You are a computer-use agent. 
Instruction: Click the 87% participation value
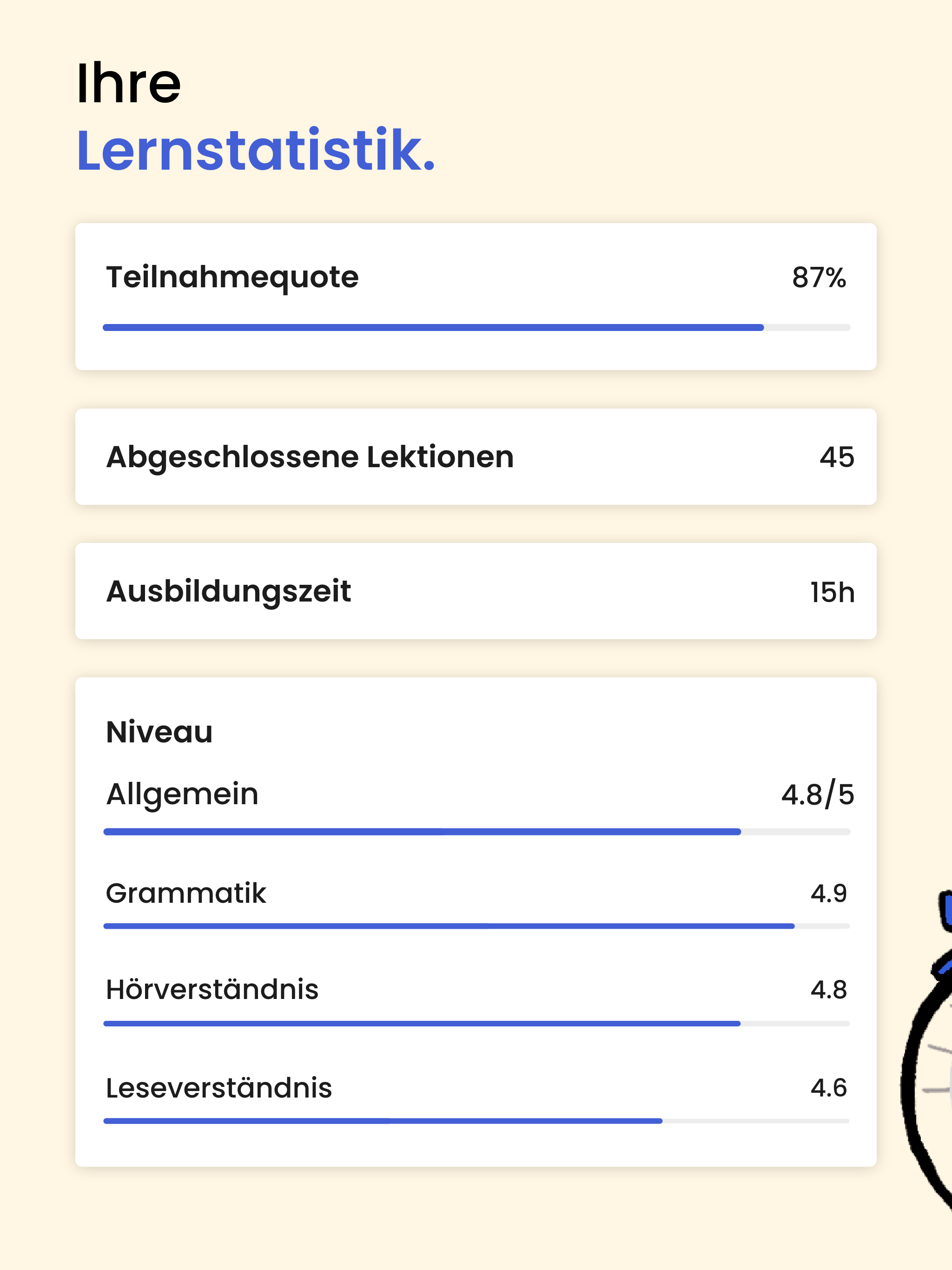pyautogui.click(x=819, y=278)
